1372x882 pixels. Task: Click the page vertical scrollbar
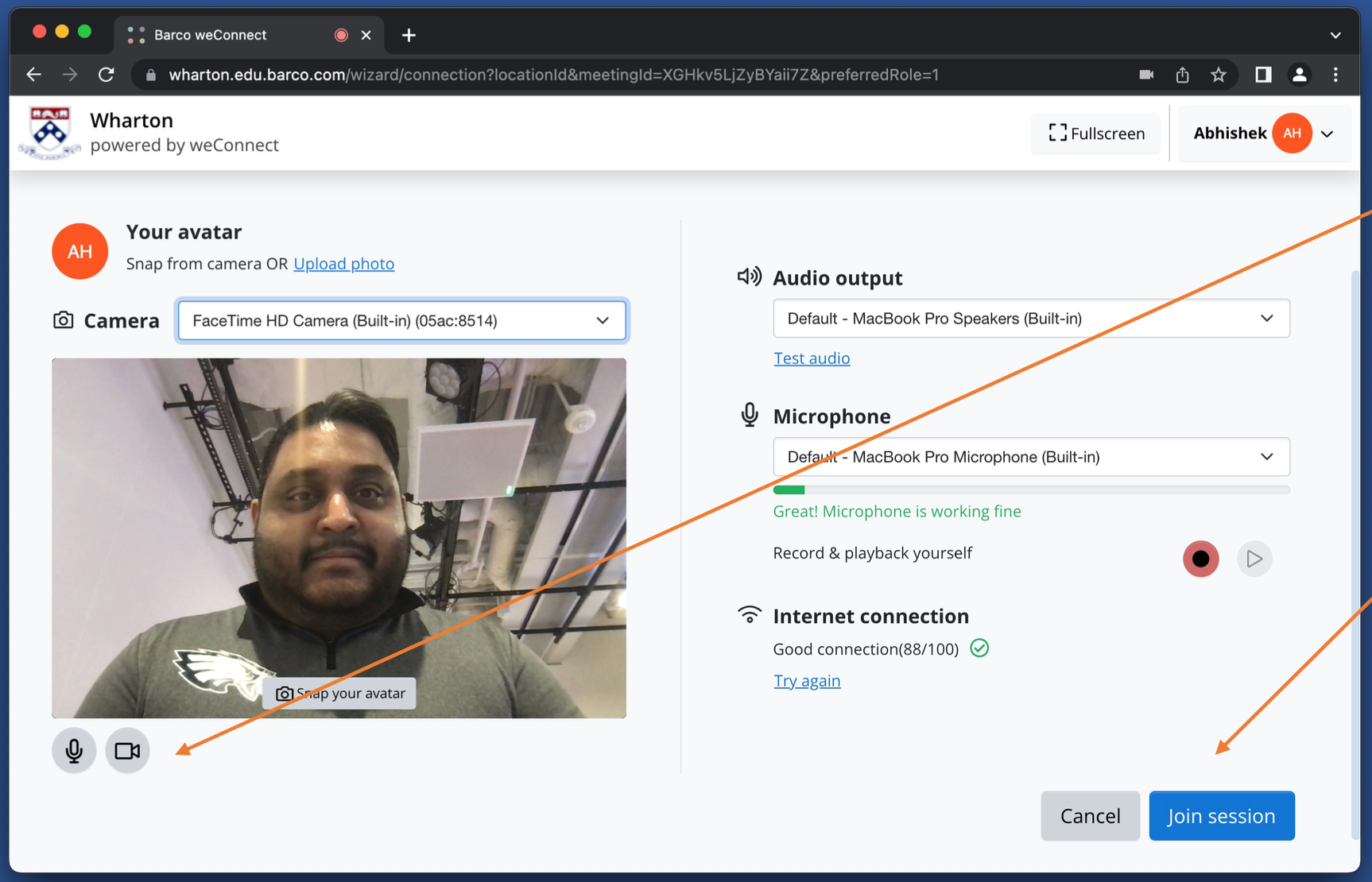(1355, 554)
